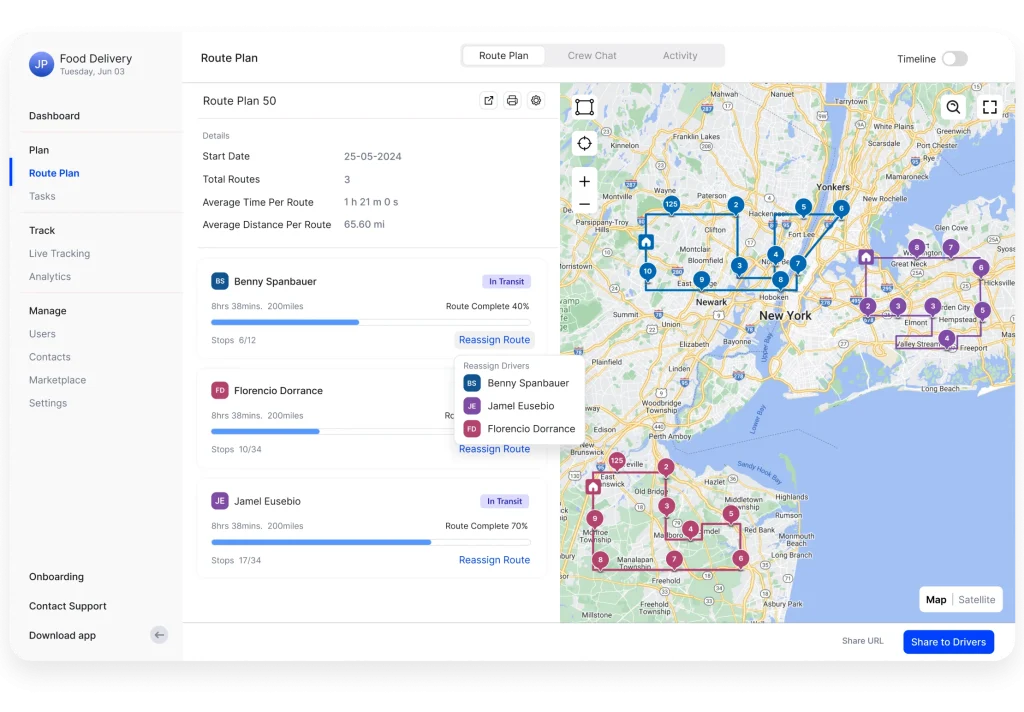Select blue stop marker 10
Image resolution: width=1024 pixels, height=712 pixels.
pyautogui.click(x=647, y=271)
